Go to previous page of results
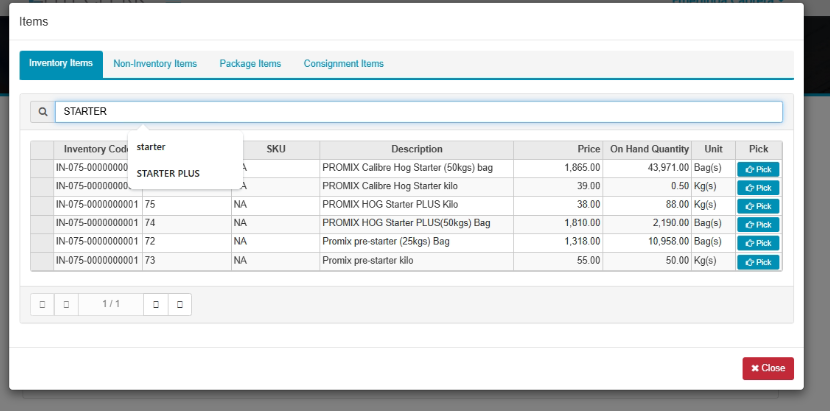 coord(66,305)
